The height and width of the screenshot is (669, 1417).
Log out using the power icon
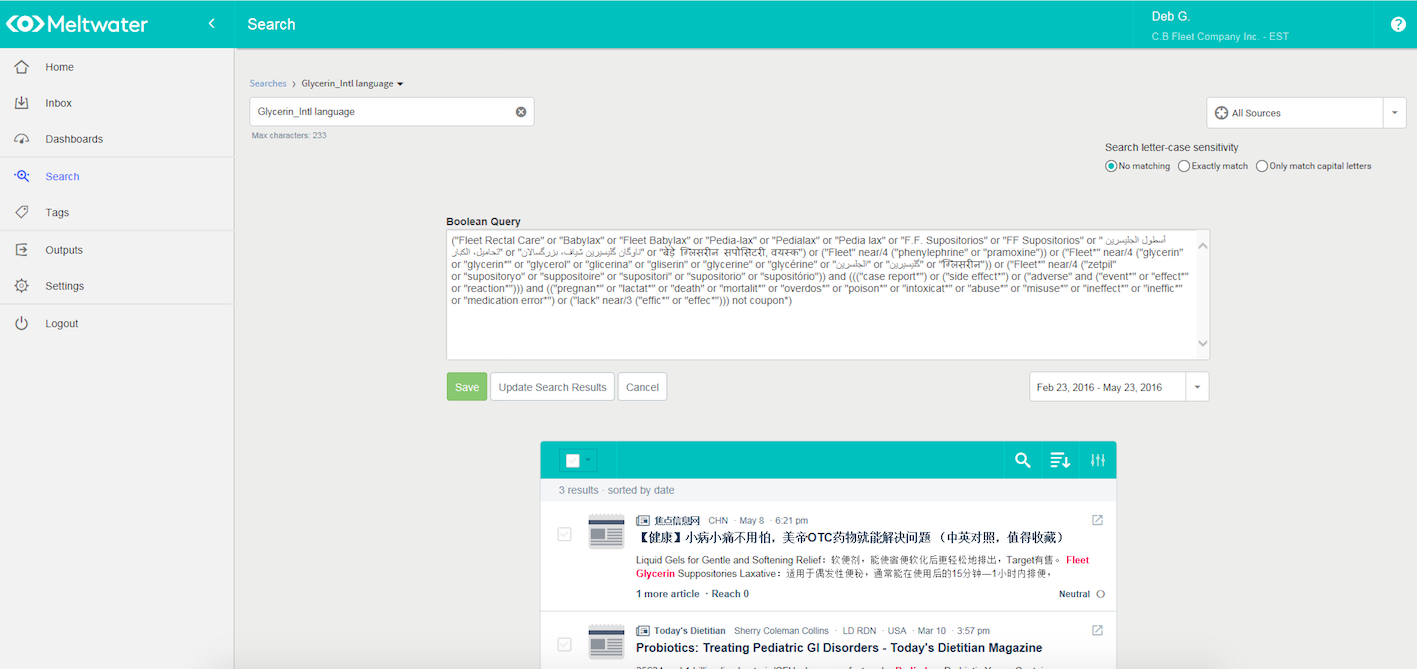click(22, 323)
